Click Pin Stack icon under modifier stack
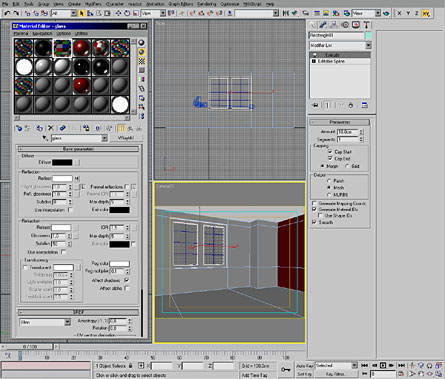Screen dimensions: 445x379 315,105
